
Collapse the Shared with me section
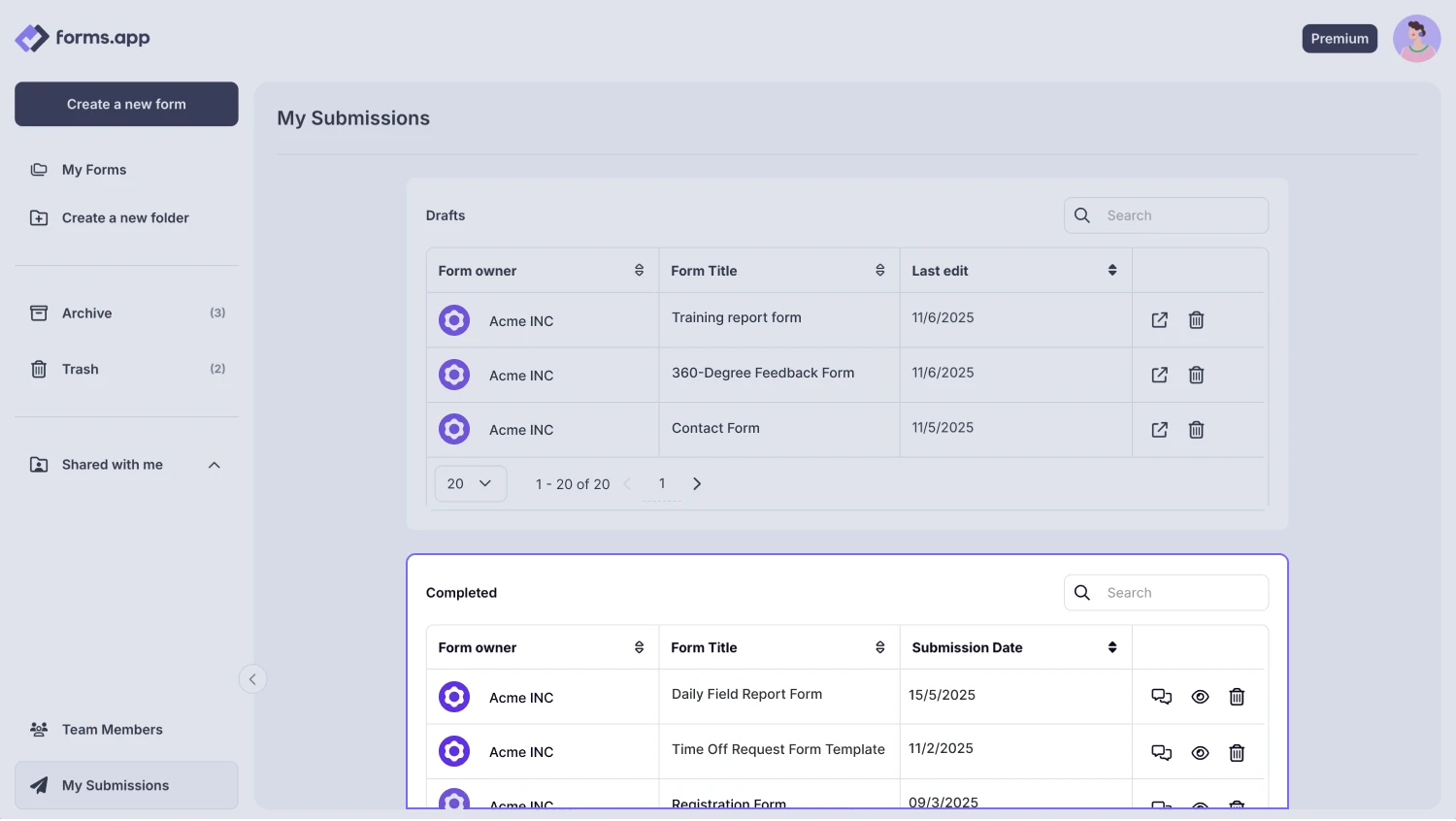point(214,464)
